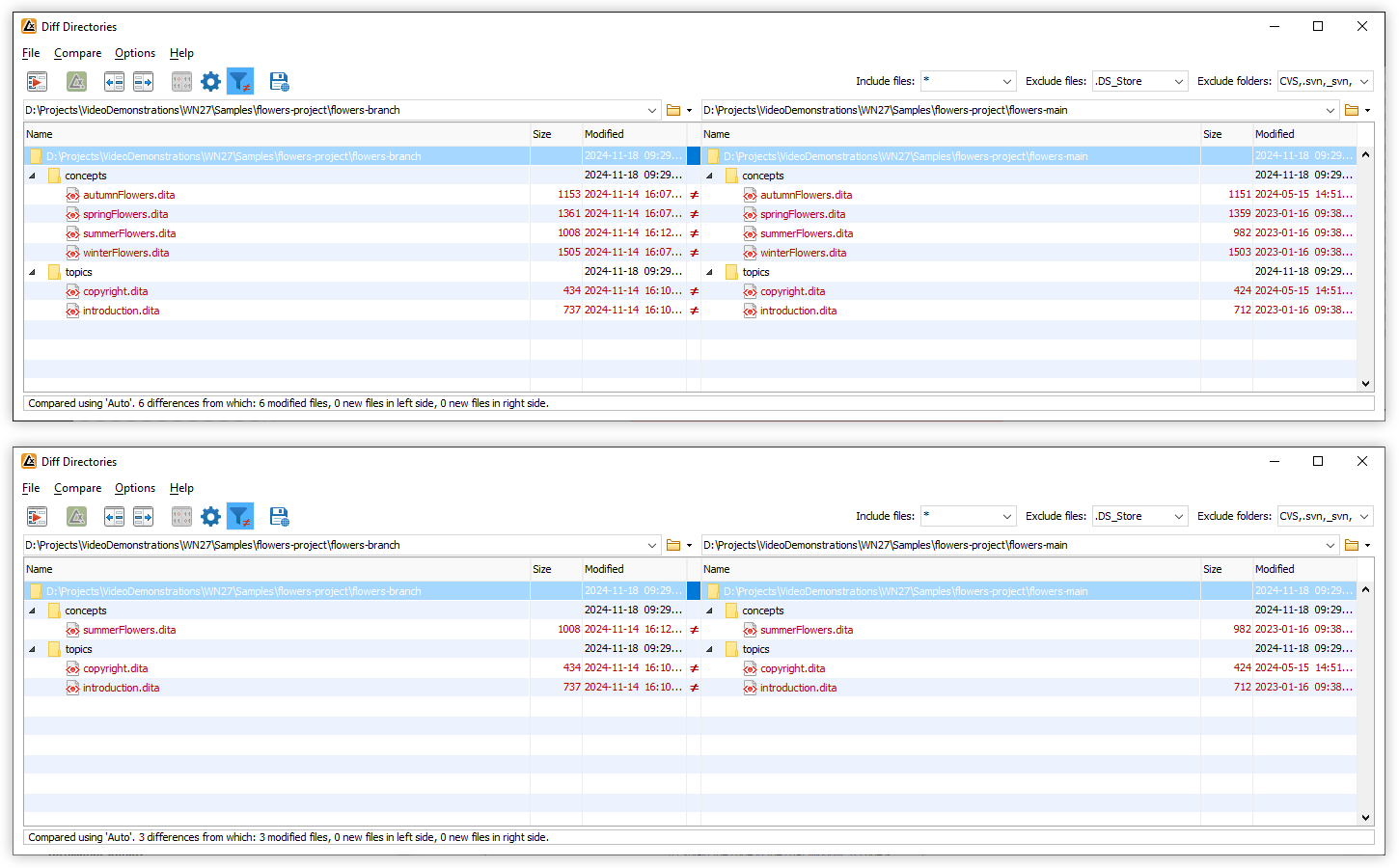
Task: Open right browse arrow menu, lower window
Action: tap(1367, 545)
